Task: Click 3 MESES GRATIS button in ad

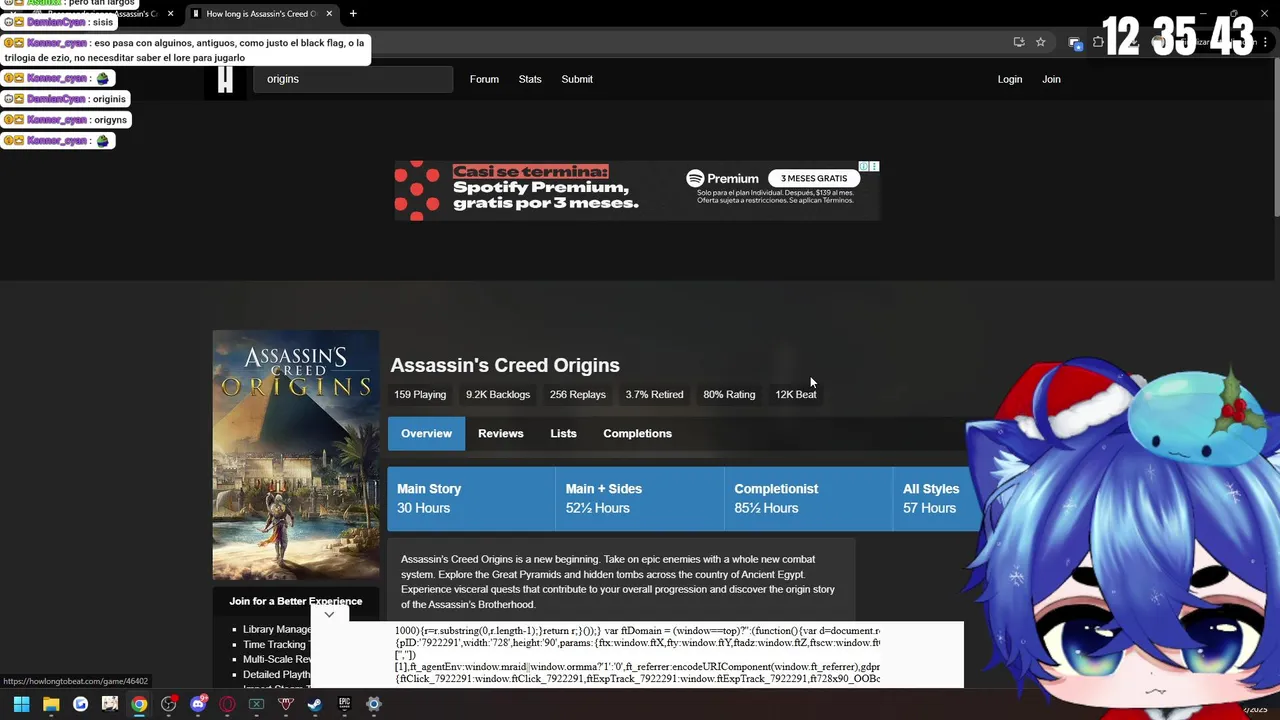Action: 813,178
